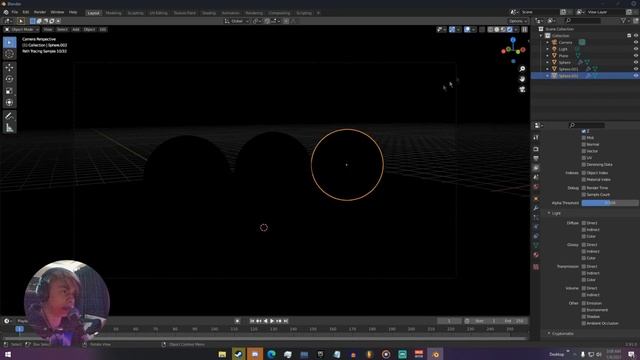The image size is (640, 360).
Task: Enable the Emission pass checkbox
Action: (584, 303)
